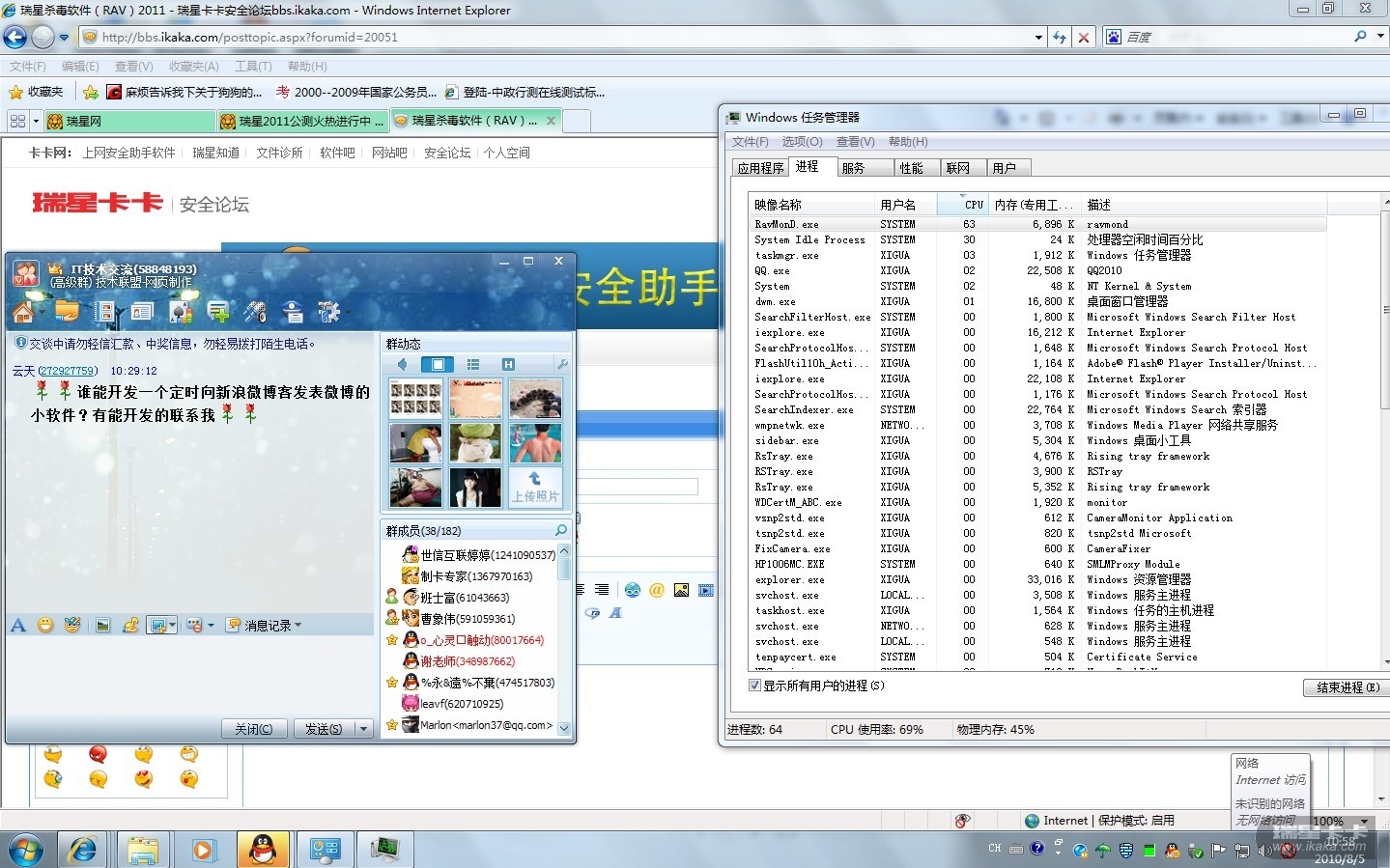
Task: Insert image icon in forum post editor
Action: tap(682, 590)
